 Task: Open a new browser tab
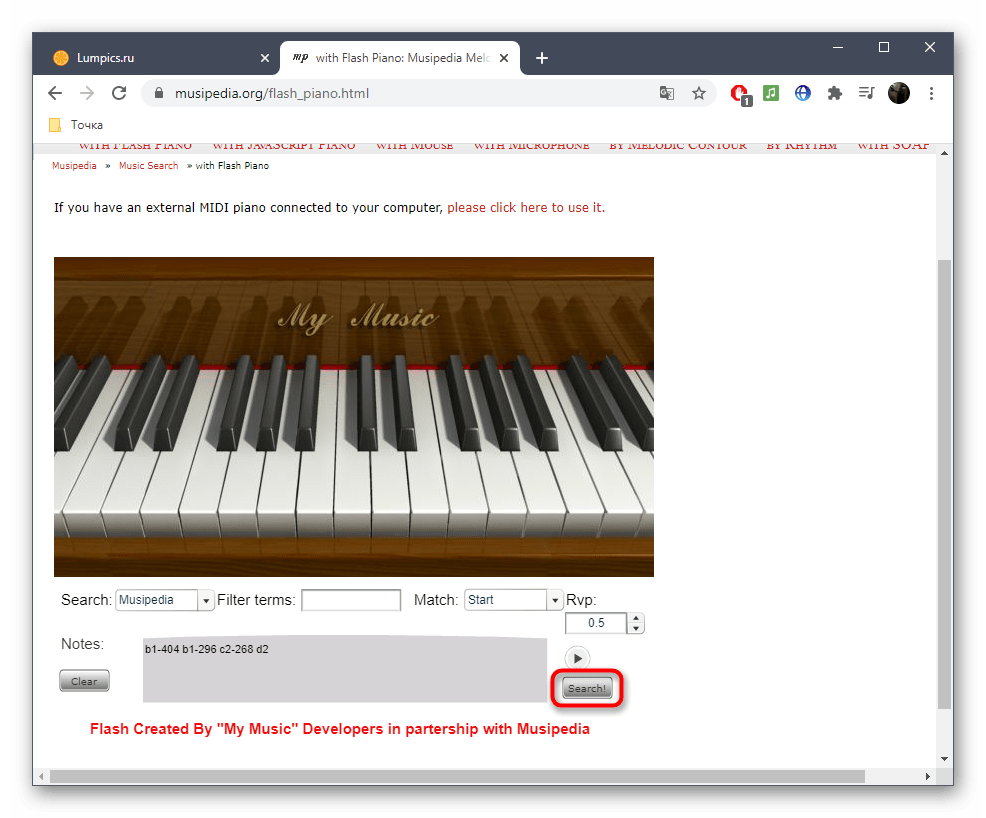click(x=542, y=58)
